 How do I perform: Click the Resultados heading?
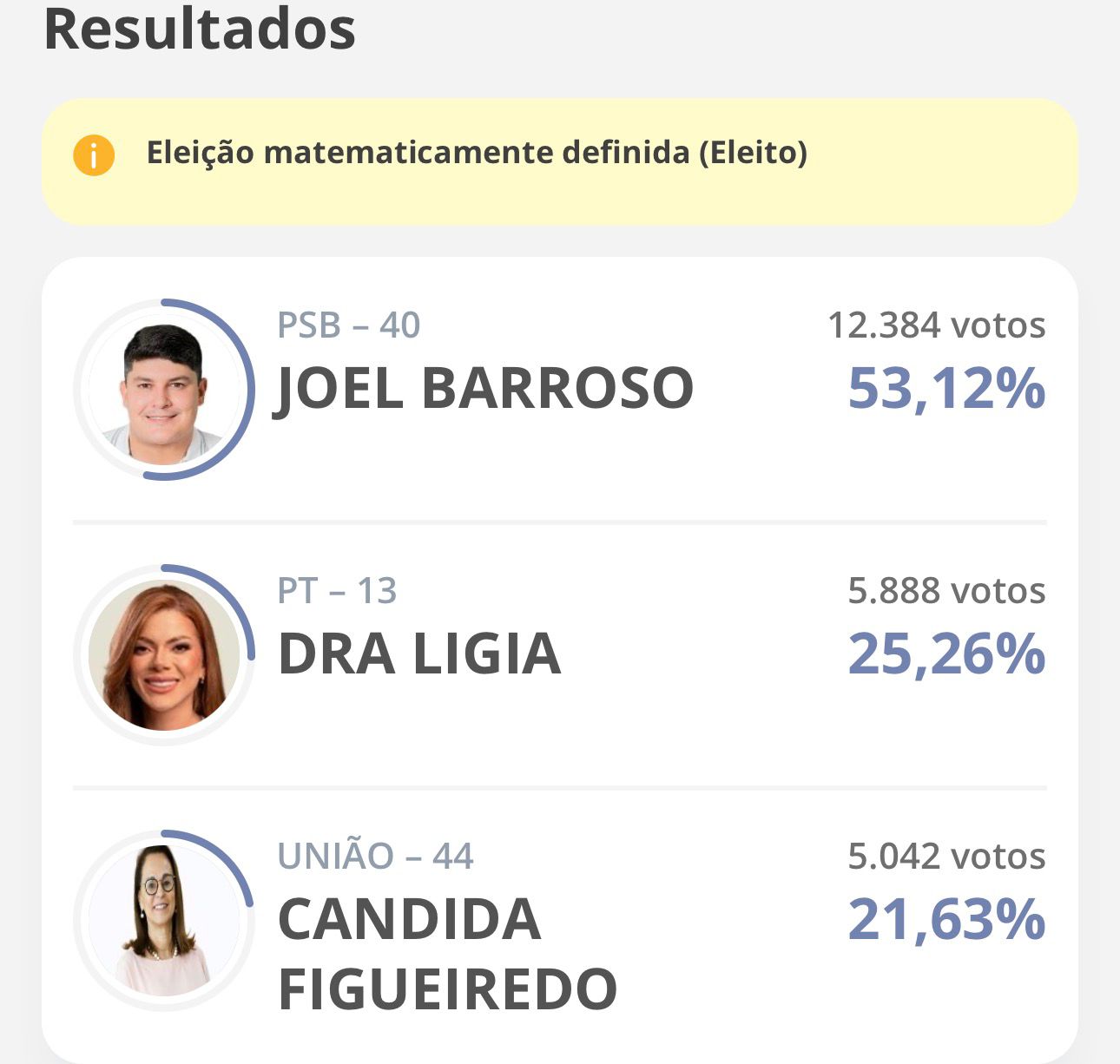[200, 29]
